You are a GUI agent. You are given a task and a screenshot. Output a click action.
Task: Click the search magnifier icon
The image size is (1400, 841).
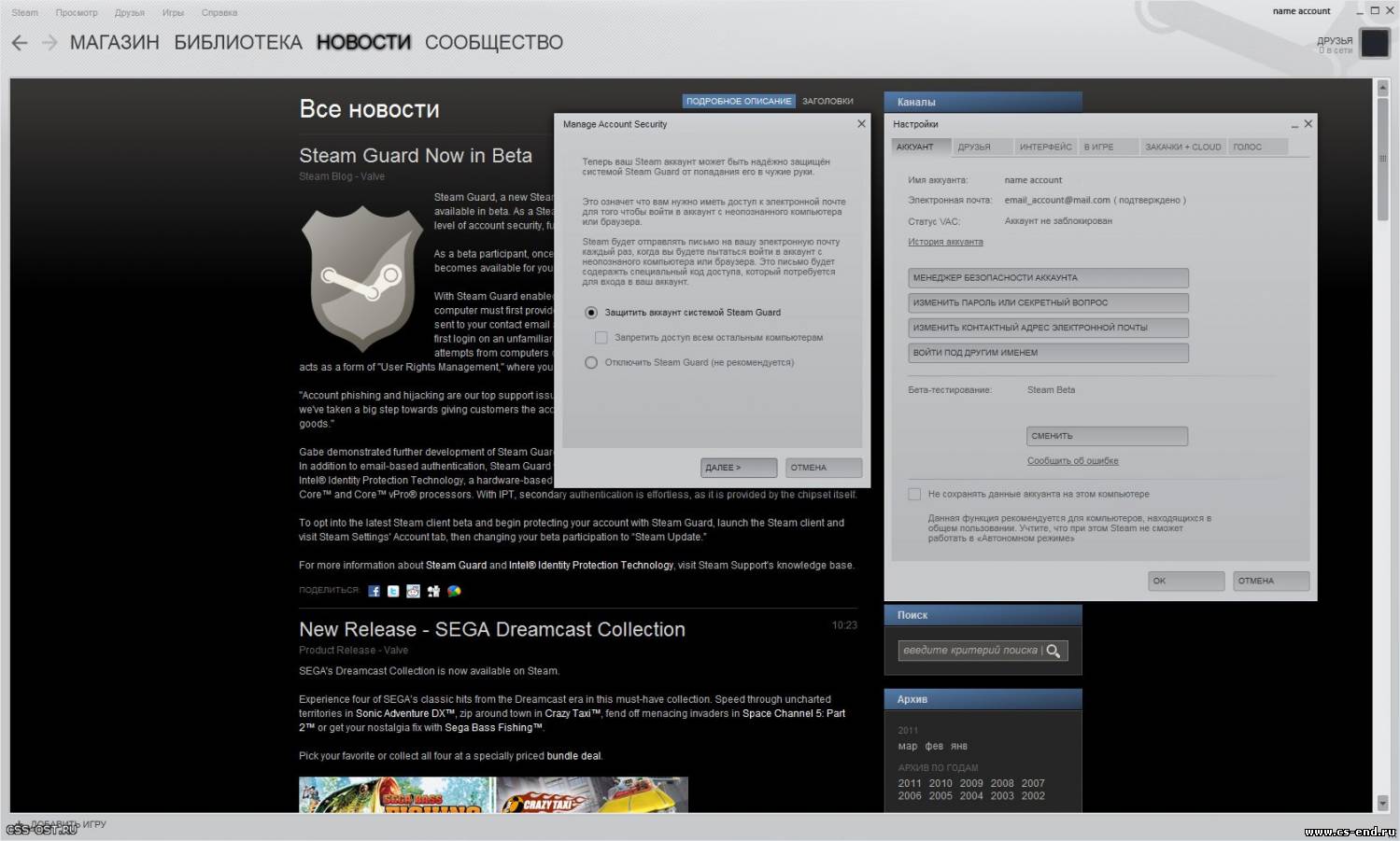point(1054,651)
